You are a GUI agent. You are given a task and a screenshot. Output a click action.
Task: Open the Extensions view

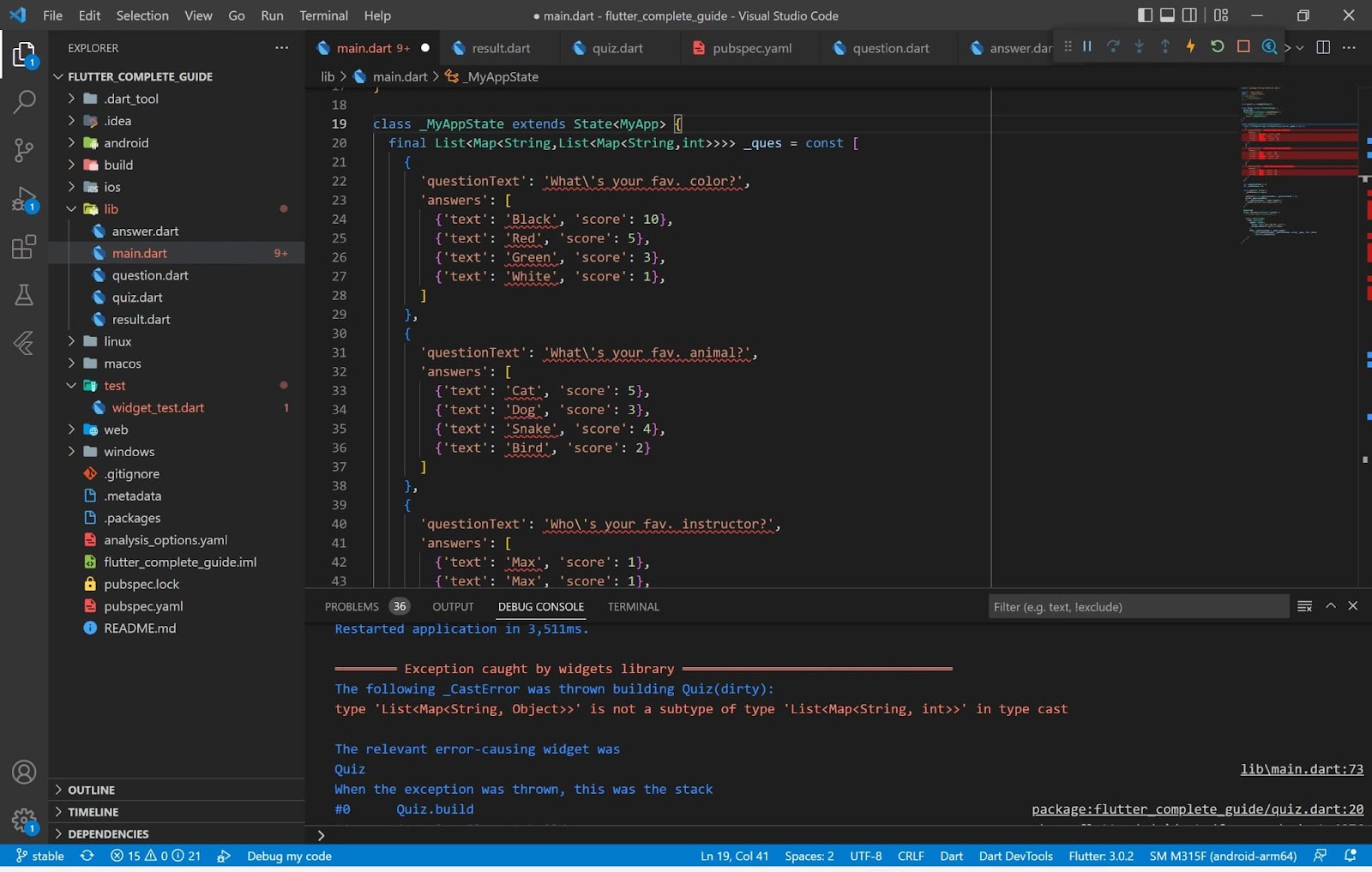[24, 248]
